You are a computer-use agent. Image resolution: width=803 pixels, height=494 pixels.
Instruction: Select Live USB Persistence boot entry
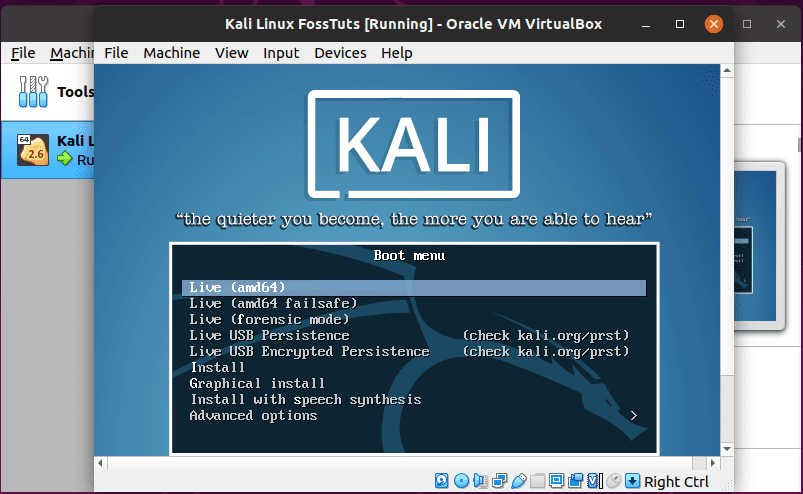(269, 336)
